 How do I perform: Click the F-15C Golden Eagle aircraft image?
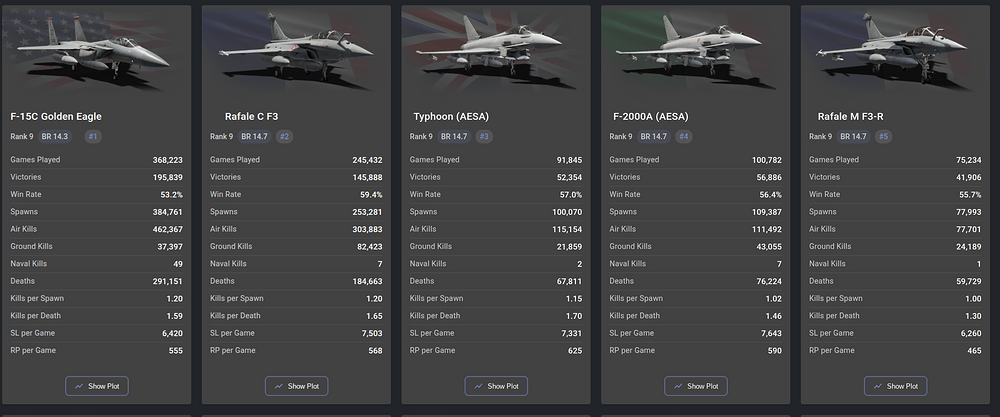tap(96, 50)
